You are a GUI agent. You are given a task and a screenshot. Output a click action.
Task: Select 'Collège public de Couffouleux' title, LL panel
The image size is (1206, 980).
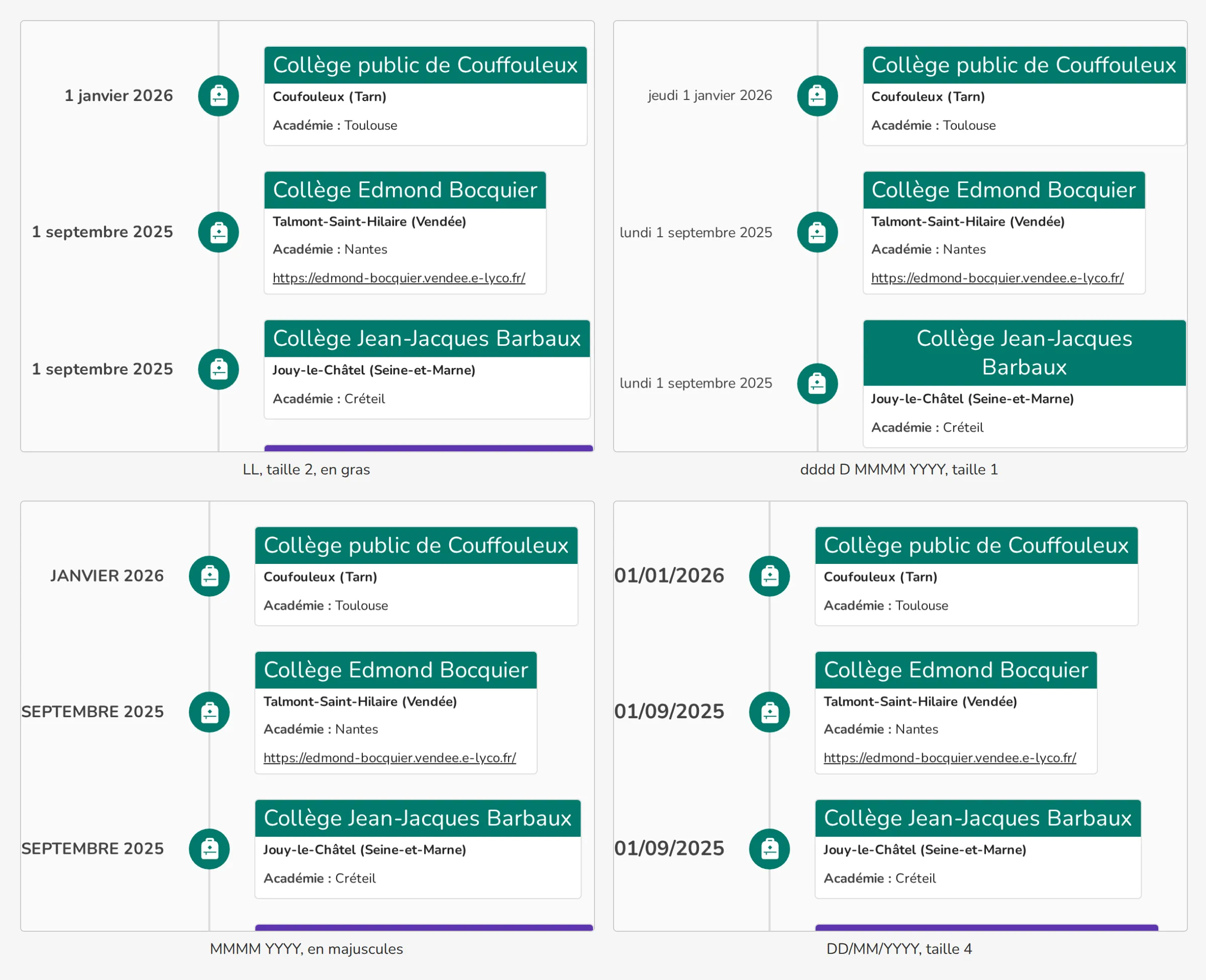[426, 65]
